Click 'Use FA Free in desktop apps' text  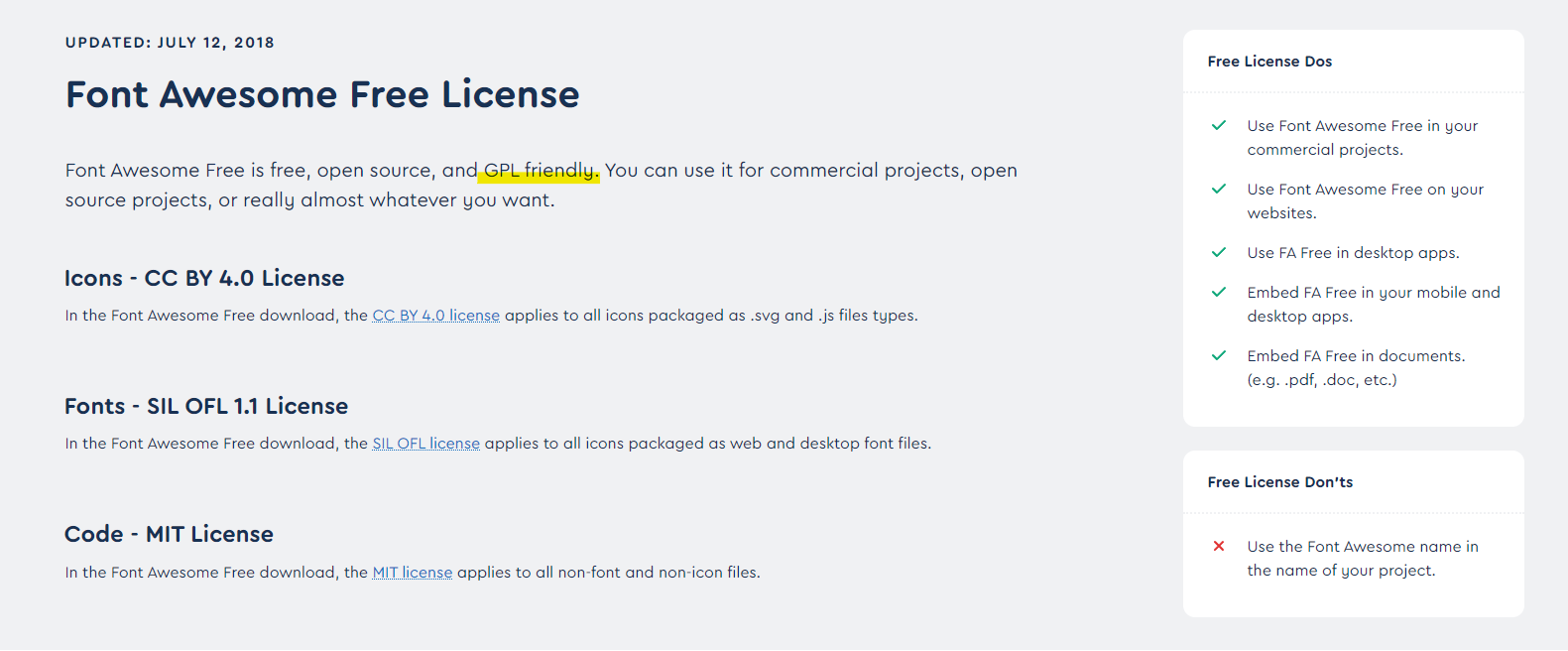[1354, 253]
